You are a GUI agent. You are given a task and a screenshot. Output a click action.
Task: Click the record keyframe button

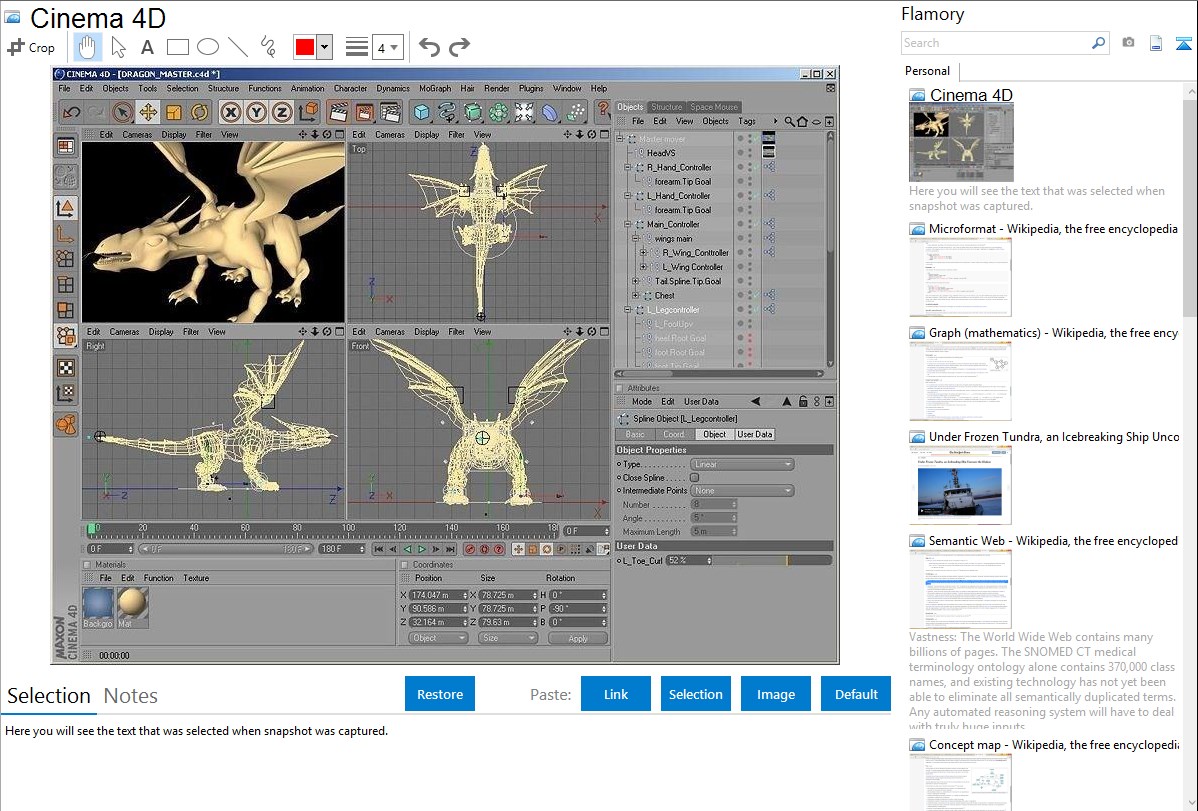click(471, 550)
